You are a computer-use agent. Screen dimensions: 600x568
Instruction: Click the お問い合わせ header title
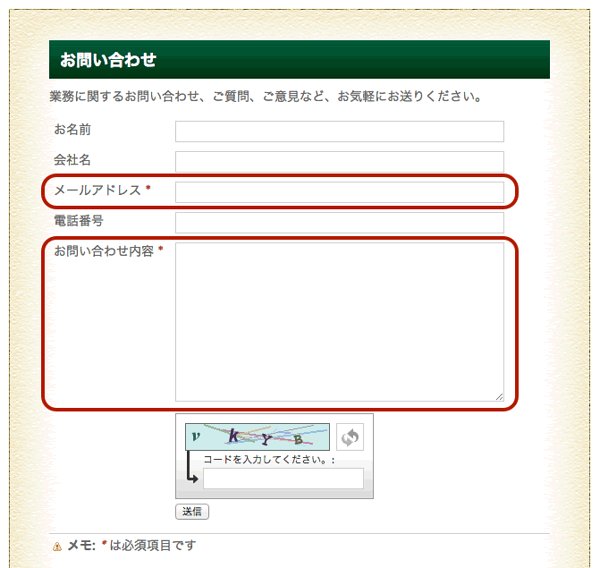click(x=108, y=60)
